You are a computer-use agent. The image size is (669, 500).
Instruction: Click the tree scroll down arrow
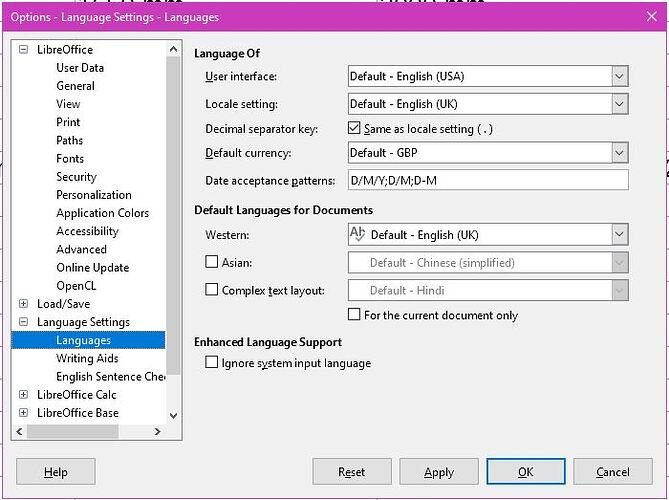click(x=174, y=415)
